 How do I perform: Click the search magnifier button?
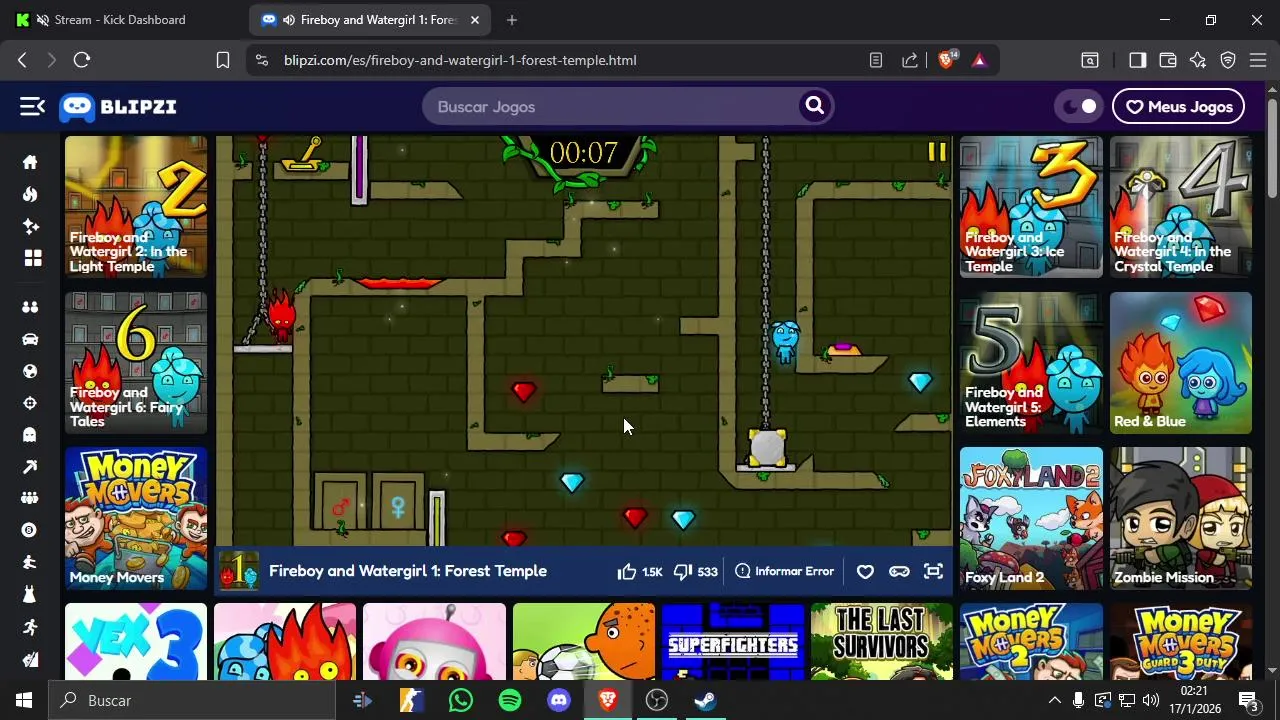815,106
